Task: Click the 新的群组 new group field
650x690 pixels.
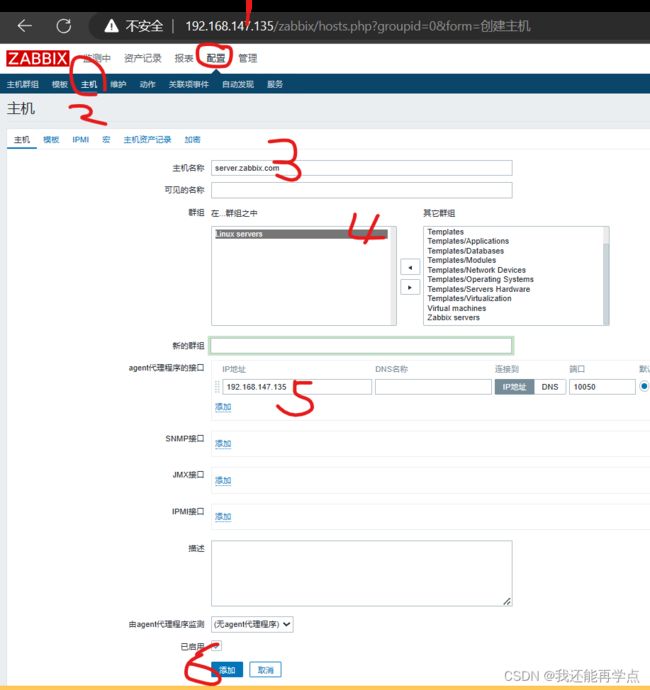Action: 362,345
